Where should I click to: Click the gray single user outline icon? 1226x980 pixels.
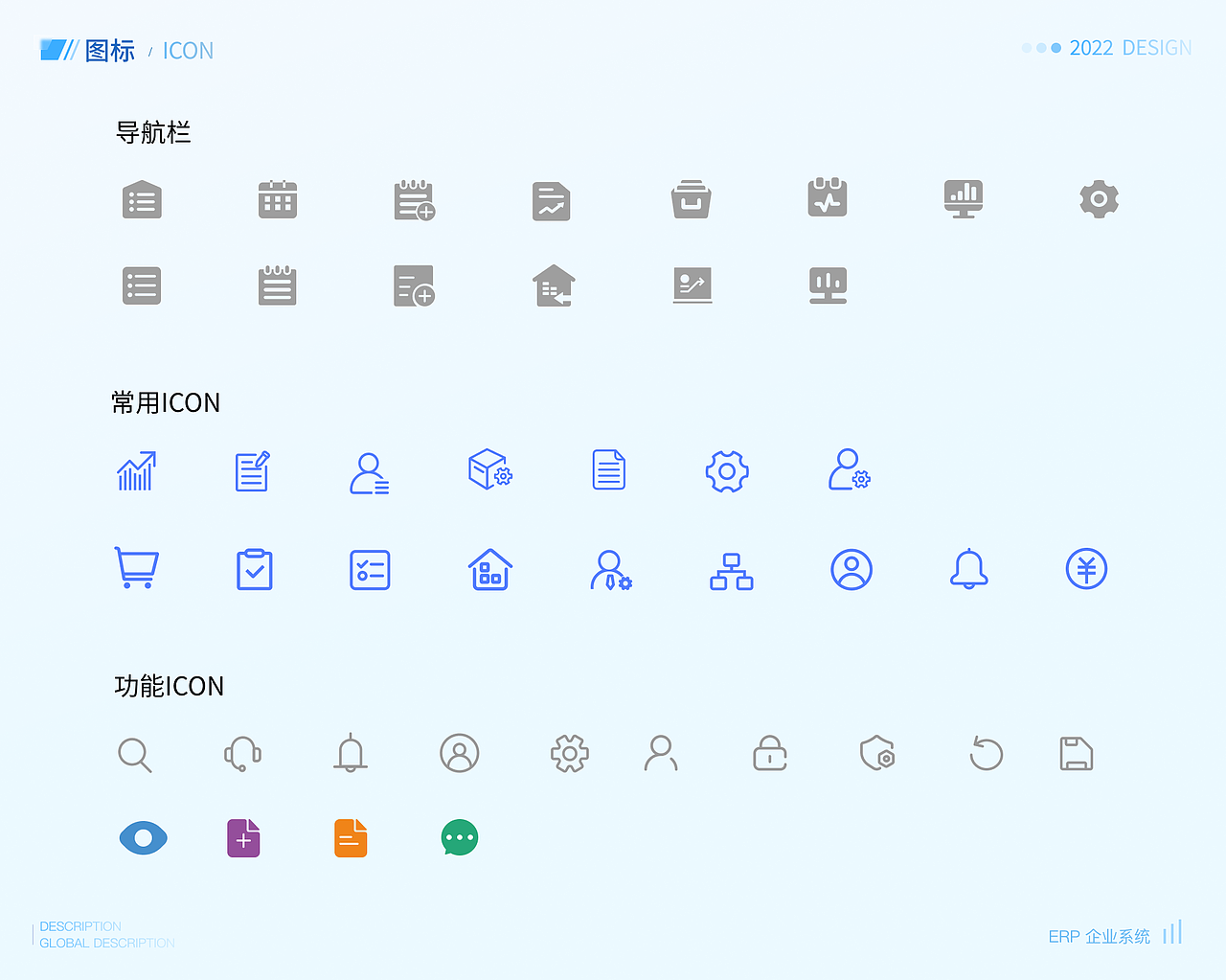coord(661,753)
